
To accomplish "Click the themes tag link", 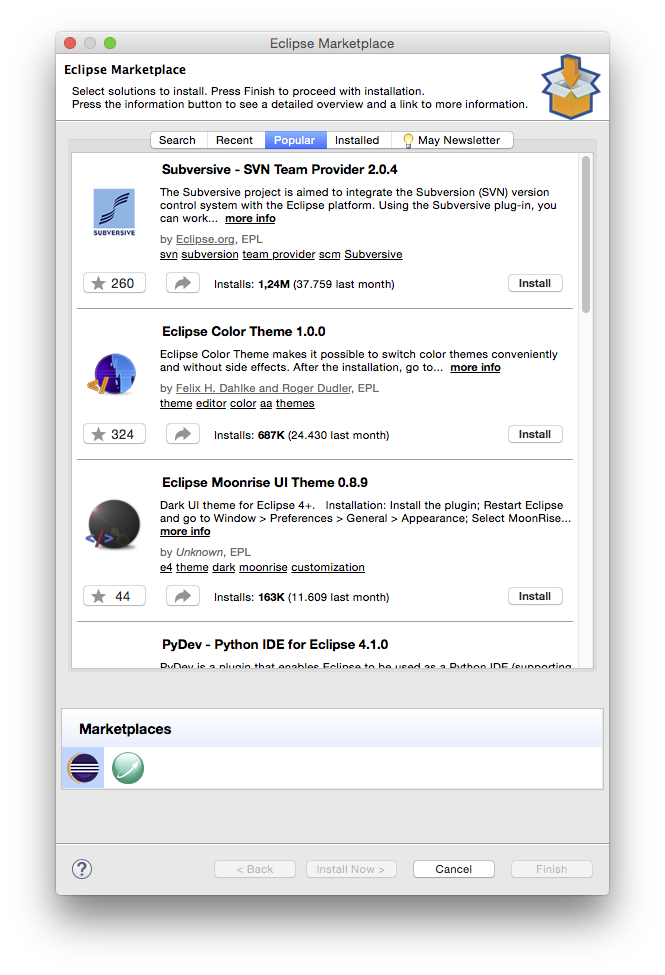I will coord(295,403).
